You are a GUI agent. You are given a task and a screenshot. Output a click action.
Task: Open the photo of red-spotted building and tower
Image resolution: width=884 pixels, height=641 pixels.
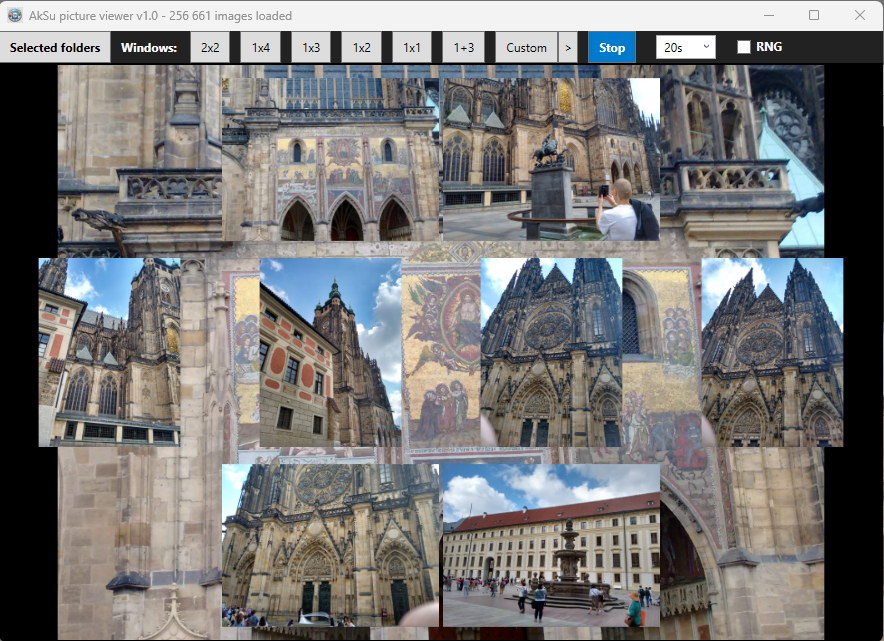[x=330, y=352]
